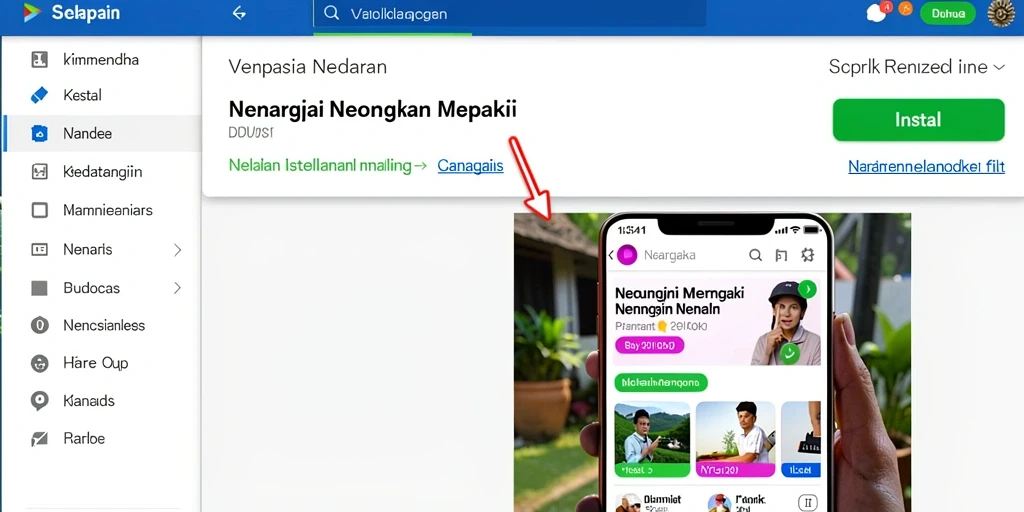This screenshot has width=1024, height=512.
Task: Open kimmendha in the sidebar
Action: (101, 59)
